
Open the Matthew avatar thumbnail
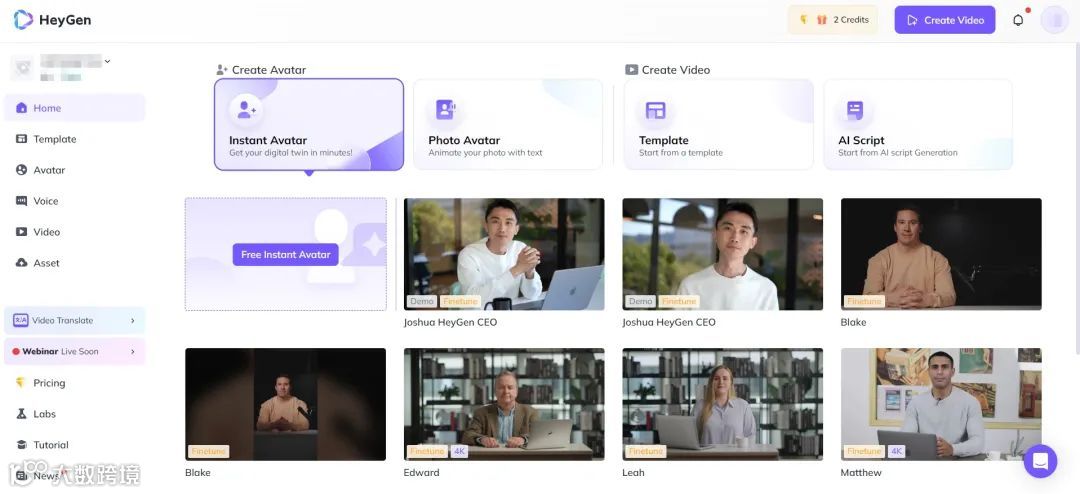click(x=941, y=404)
